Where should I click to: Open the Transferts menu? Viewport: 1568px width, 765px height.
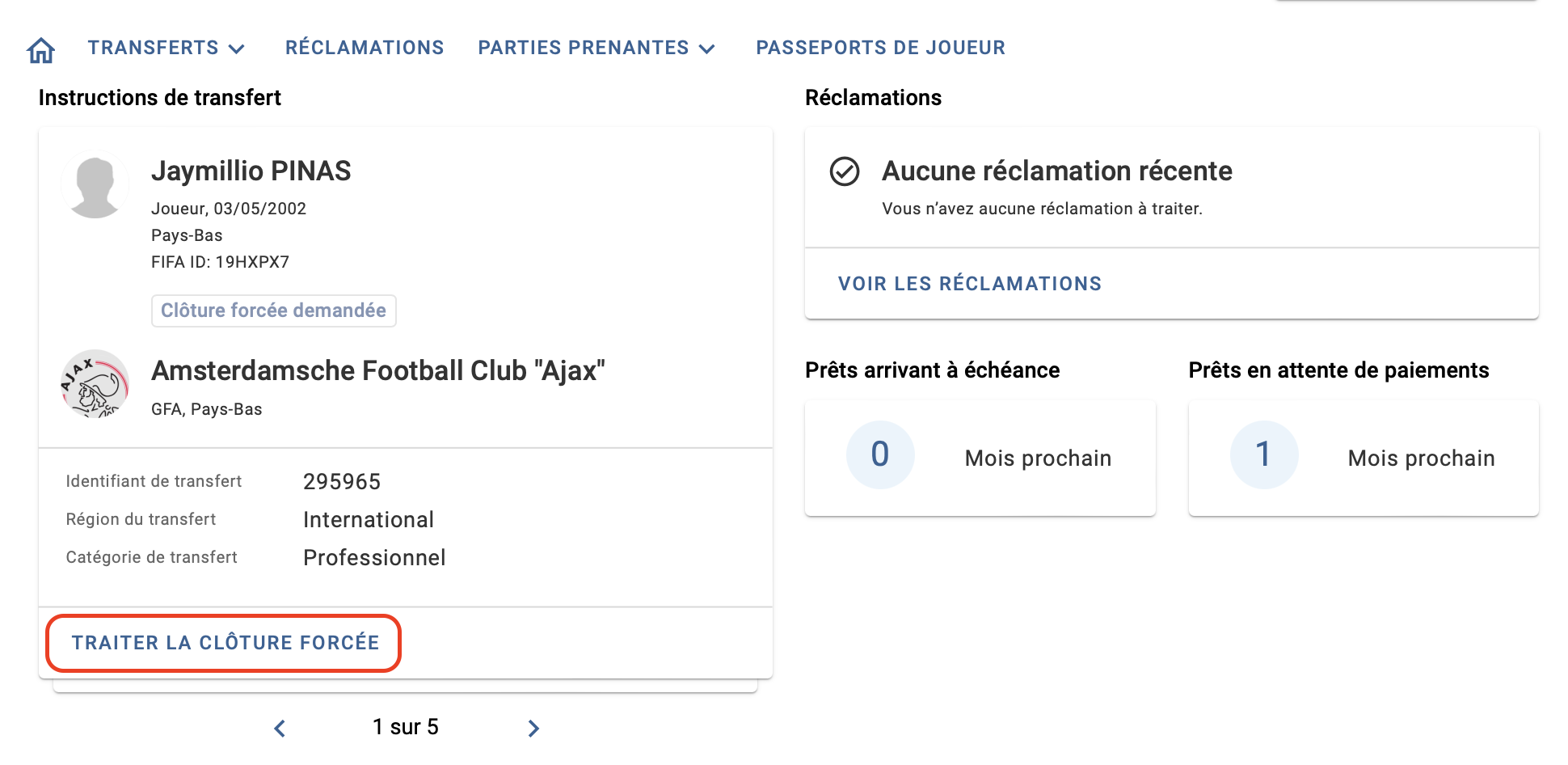click(166, 48)
